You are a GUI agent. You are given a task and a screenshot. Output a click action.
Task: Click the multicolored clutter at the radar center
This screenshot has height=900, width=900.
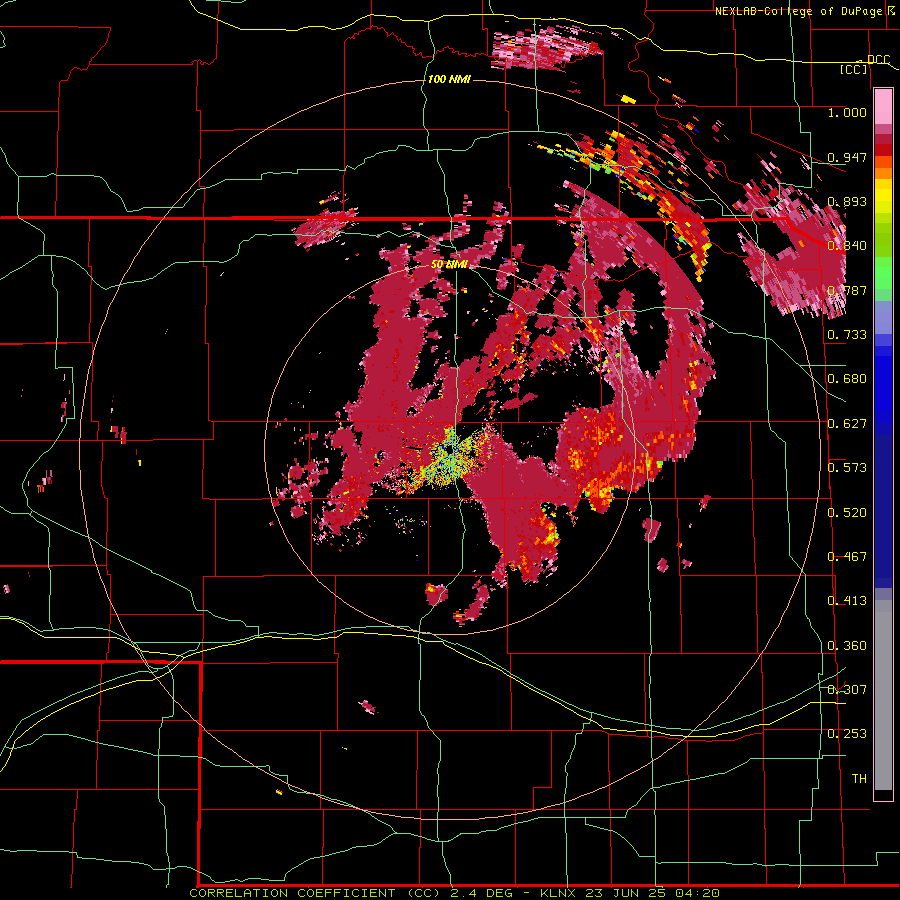[452, 457]
